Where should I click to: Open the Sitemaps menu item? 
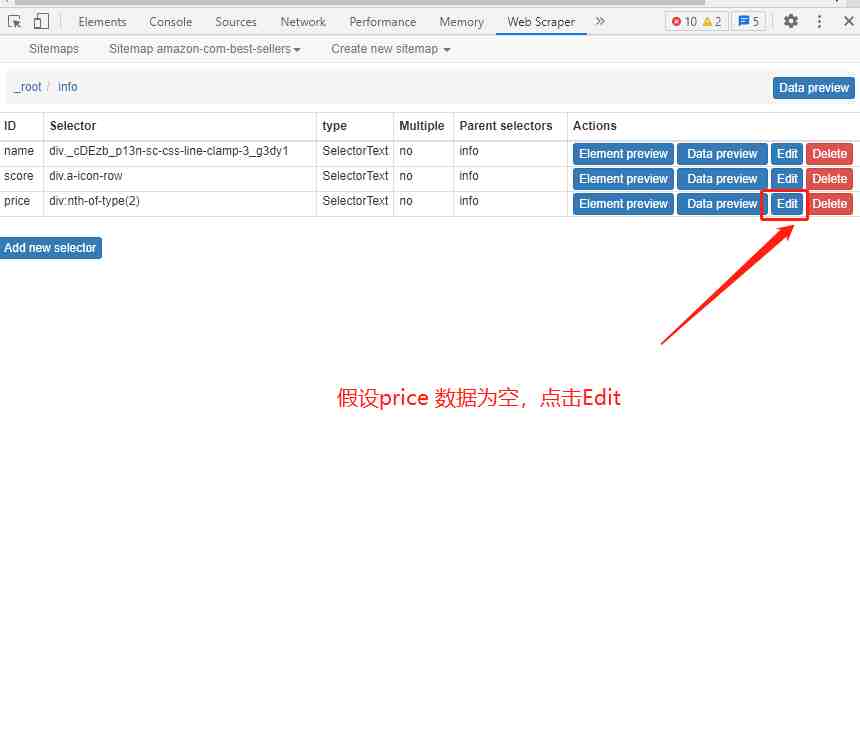(x=54, y=49)
